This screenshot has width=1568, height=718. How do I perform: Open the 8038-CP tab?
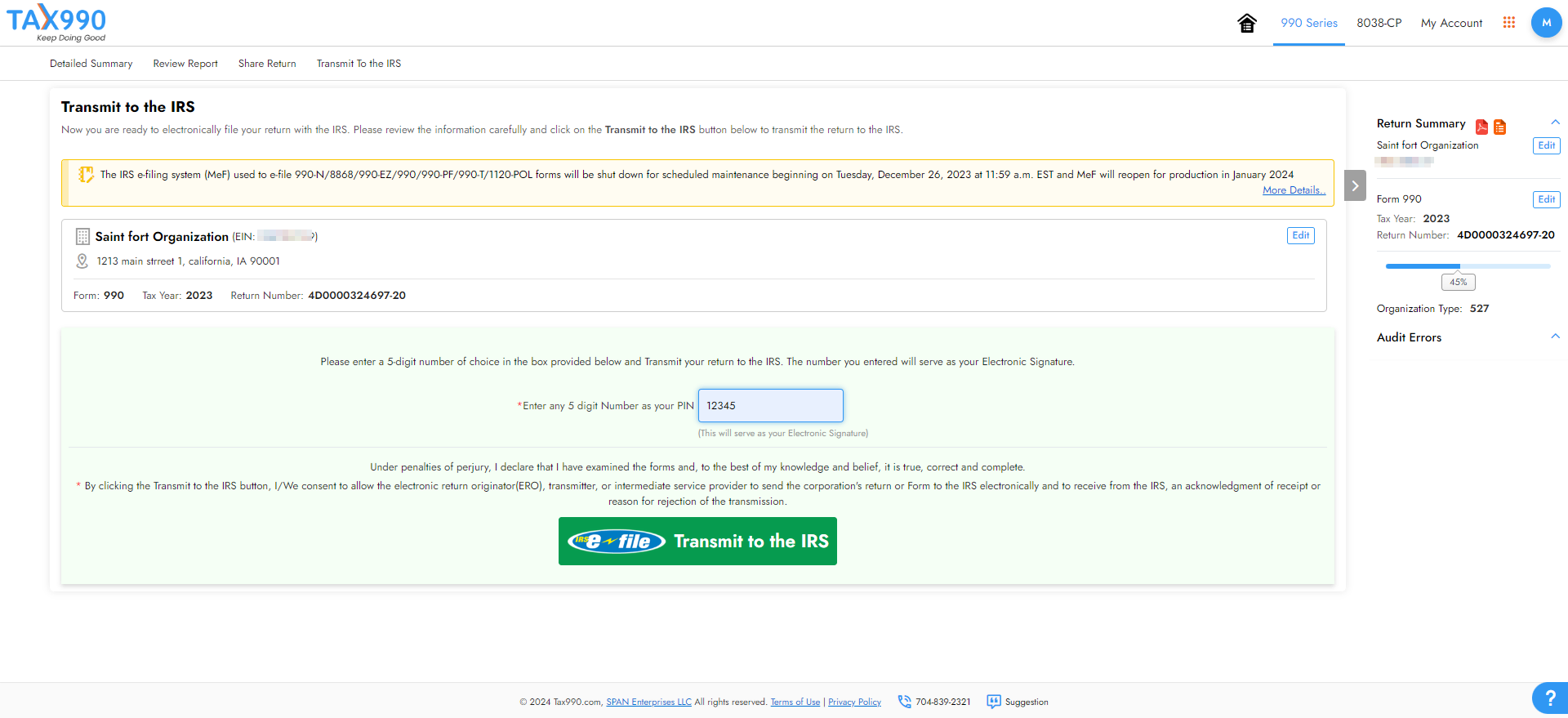click(x=1379, y=23)
